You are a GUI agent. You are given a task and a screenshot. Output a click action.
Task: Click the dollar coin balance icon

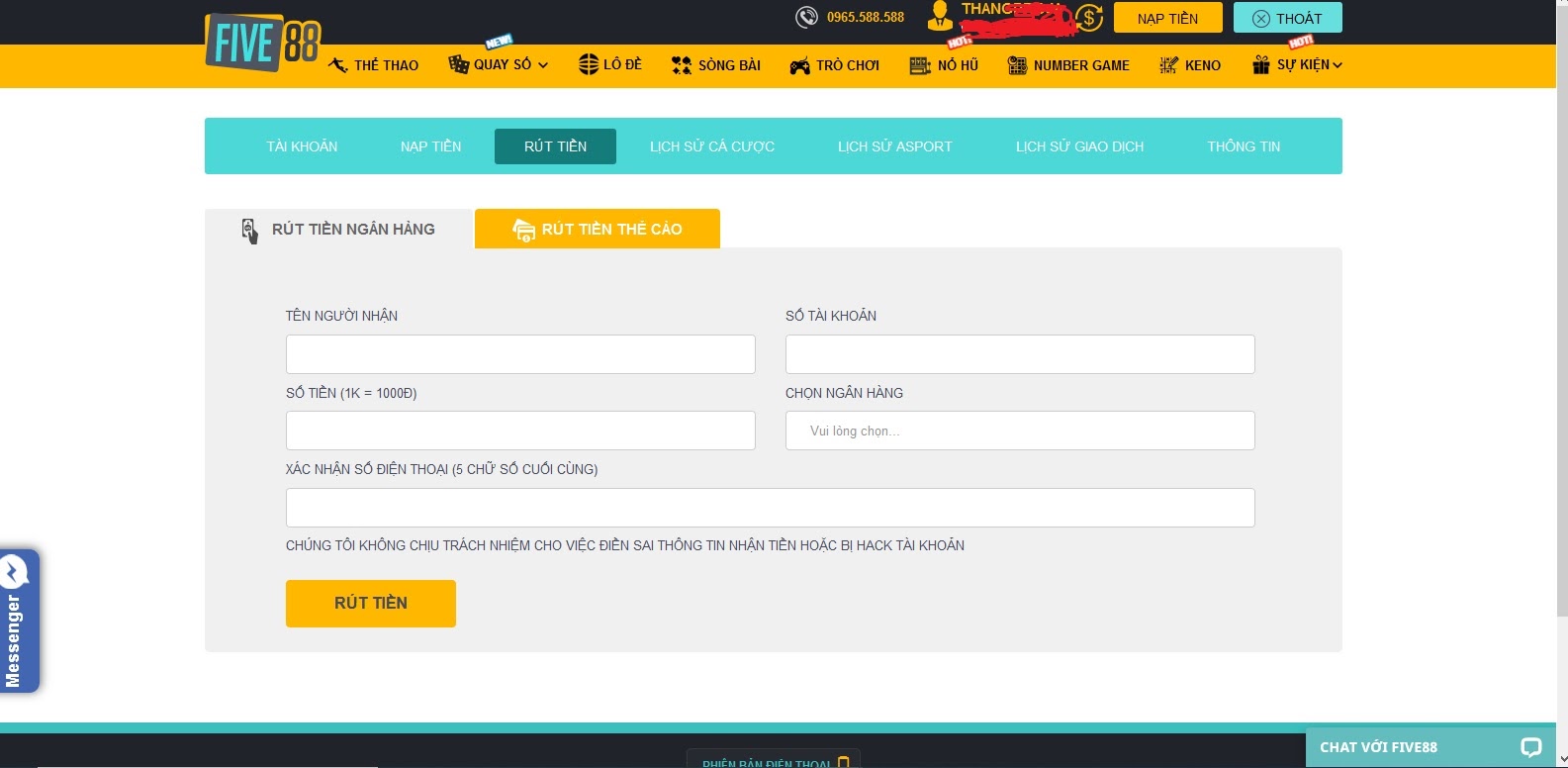(x=1089, y=18)
